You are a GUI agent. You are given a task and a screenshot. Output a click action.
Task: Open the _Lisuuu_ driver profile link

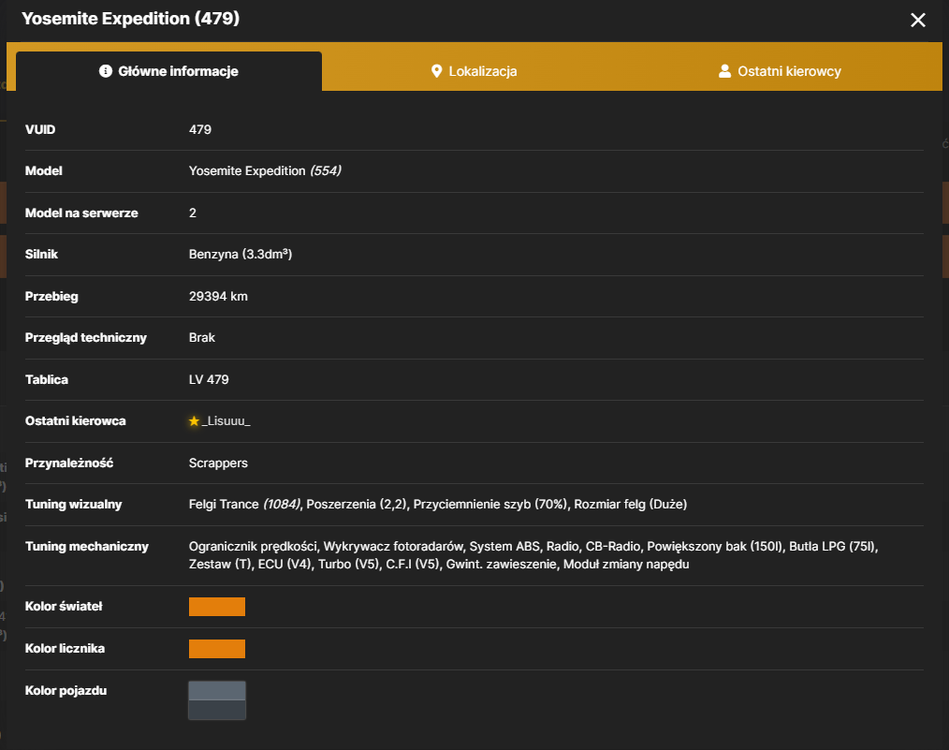tap(226, 421)
